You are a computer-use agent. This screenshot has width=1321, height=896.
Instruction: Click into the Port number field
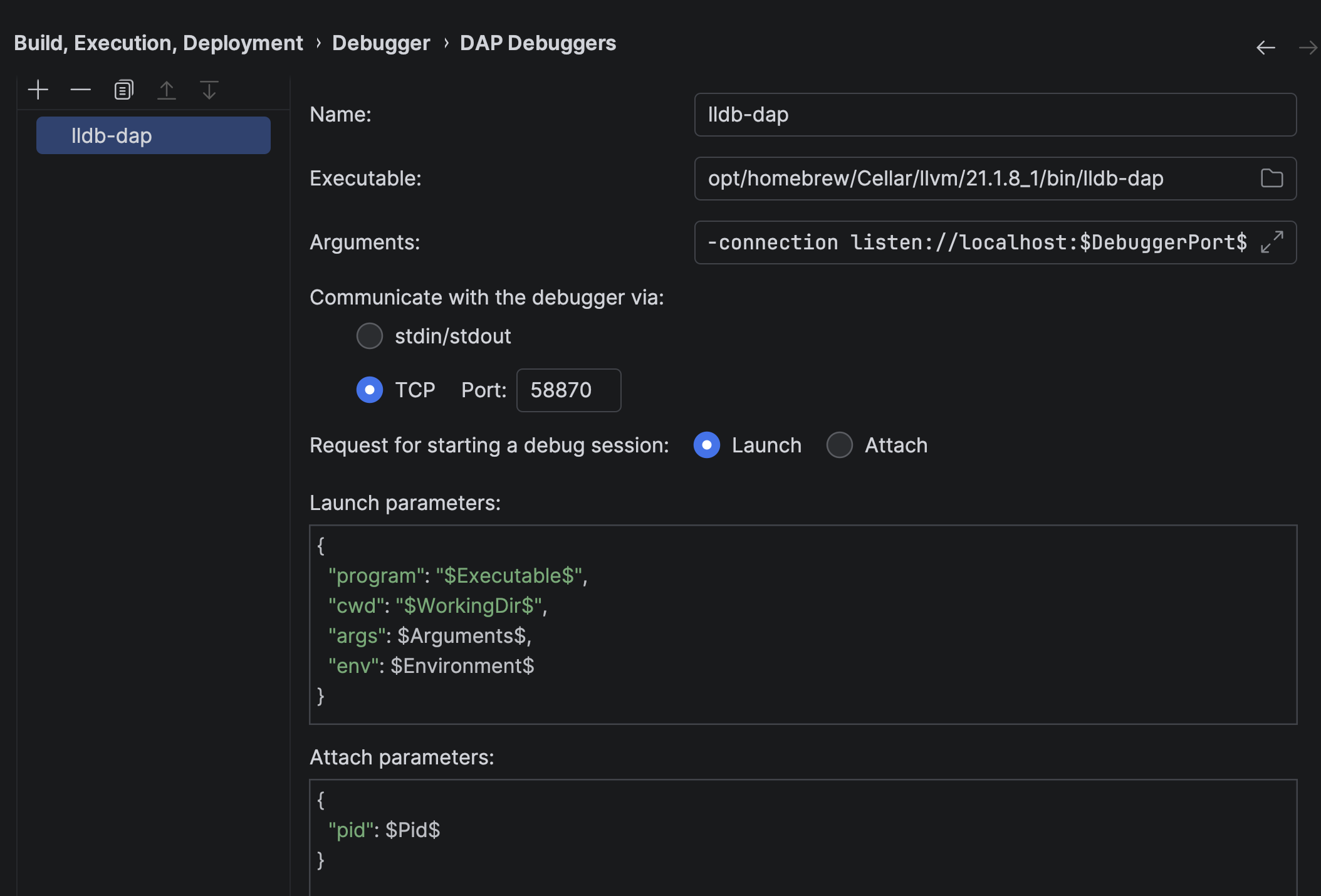(x=568, y=390)
